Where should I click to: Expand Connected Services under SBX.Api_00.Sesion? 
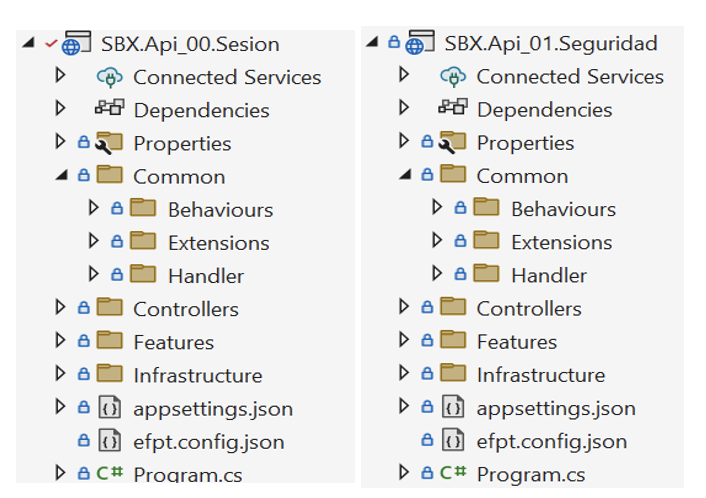(x=60, y=75)
